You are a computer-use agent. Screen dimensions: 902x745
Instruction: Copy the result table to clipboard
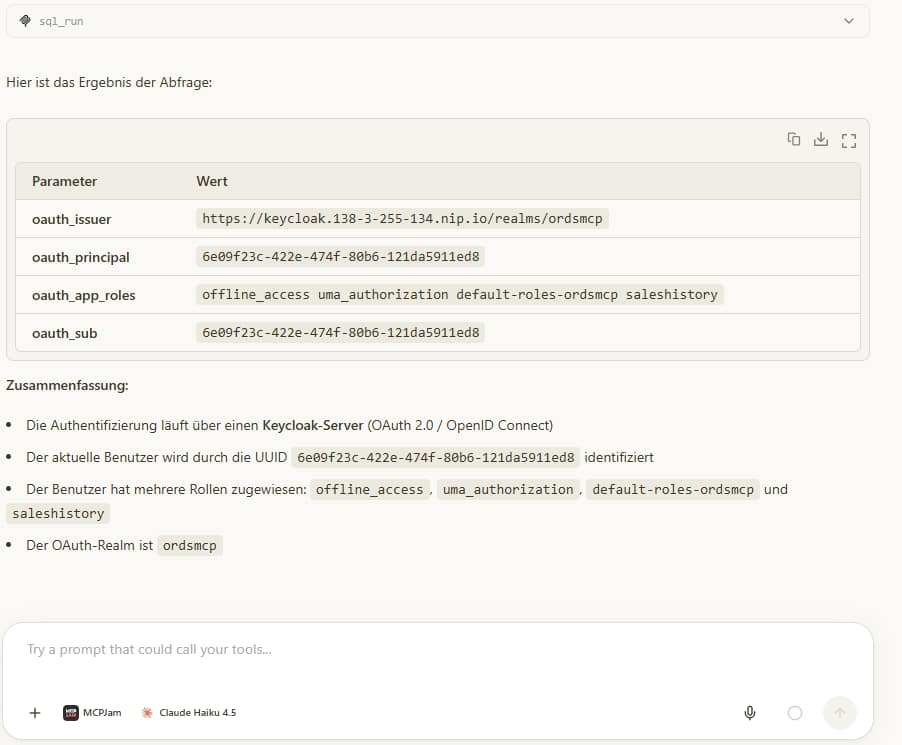(x=794, y=140)
